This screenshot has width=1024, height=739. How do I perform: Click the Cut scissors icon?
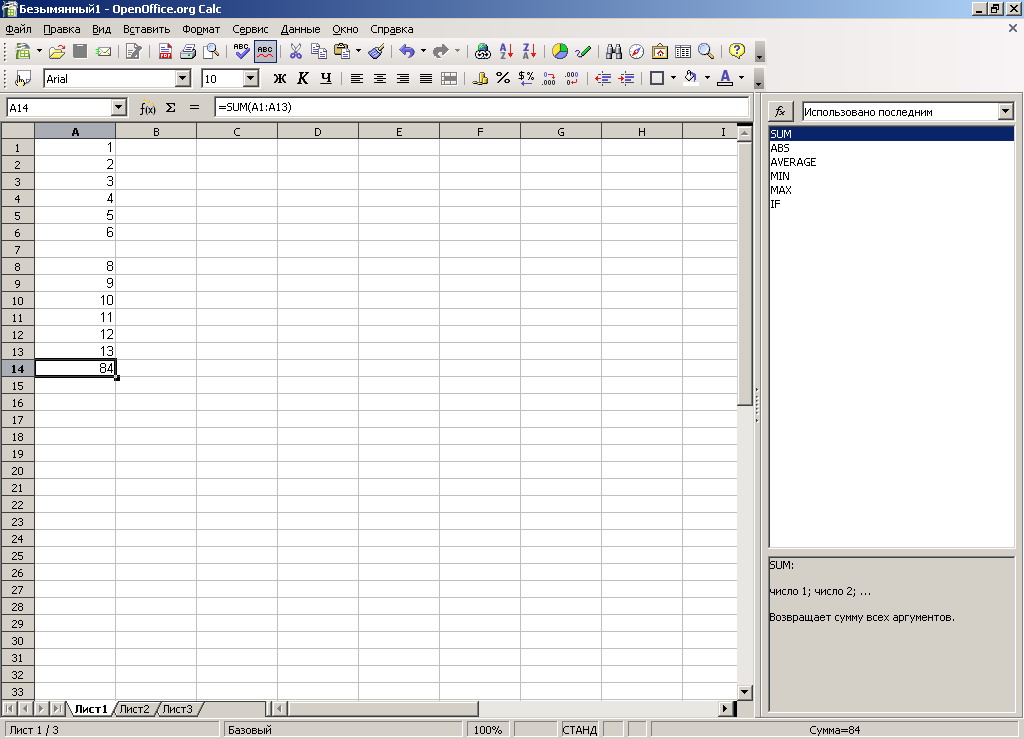point(296,51)
